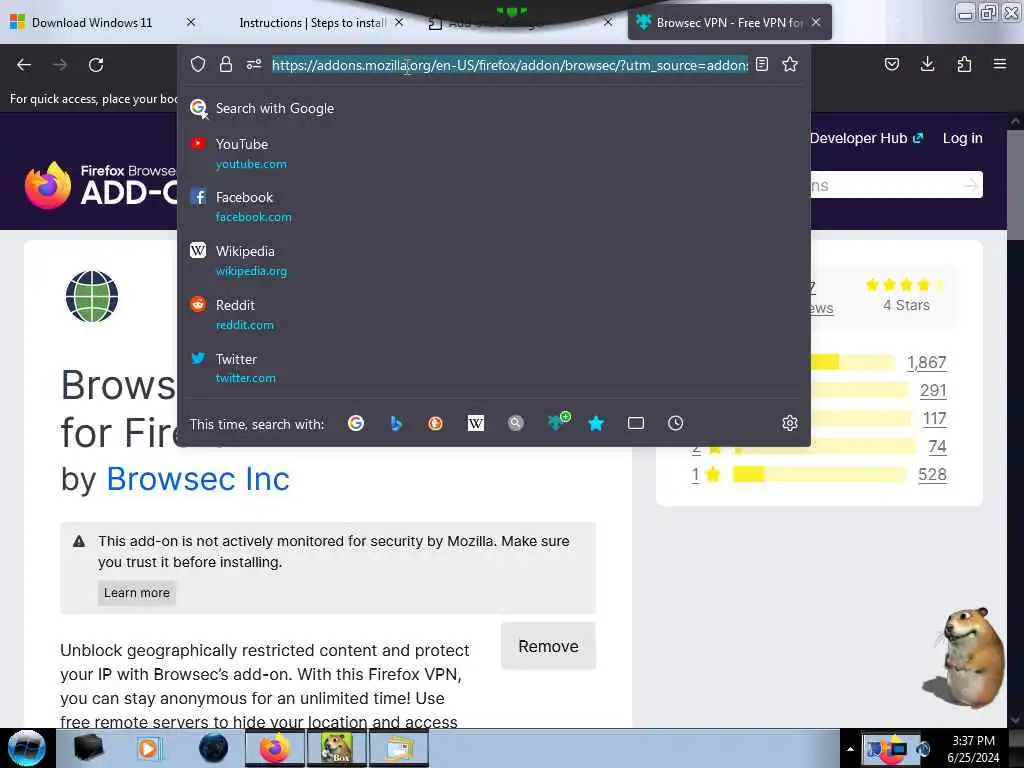Viewport: 1024px width, 768px height.
Task: Open the 291 reviews count
Action: (x=933, y=391)
